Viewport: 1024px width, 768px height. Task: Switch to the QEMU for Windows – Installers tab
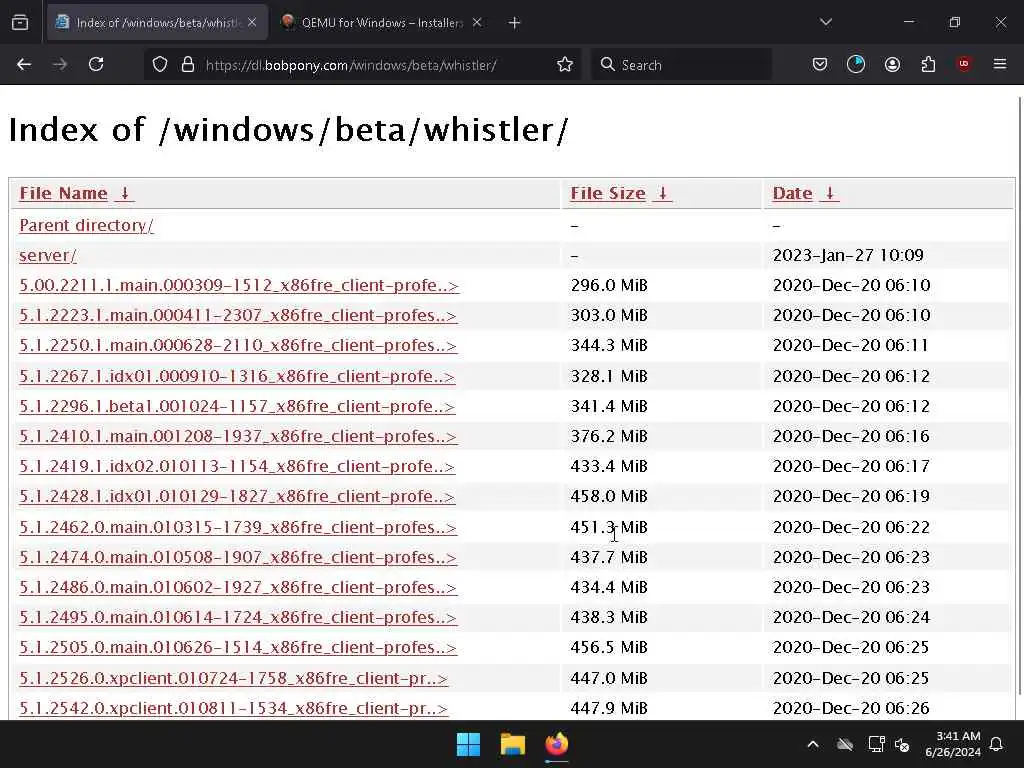coord(383,23)
